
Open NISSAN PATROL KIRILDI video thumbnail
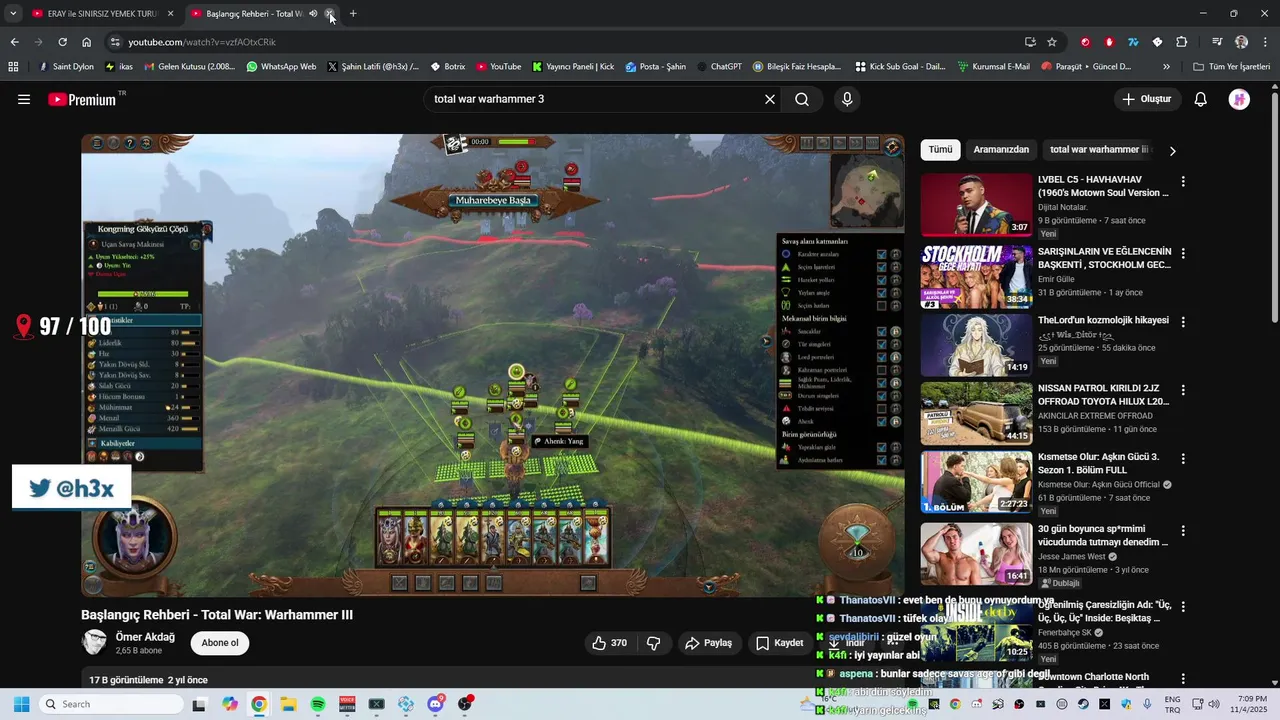pyautogui.click(x=976, y=413)
